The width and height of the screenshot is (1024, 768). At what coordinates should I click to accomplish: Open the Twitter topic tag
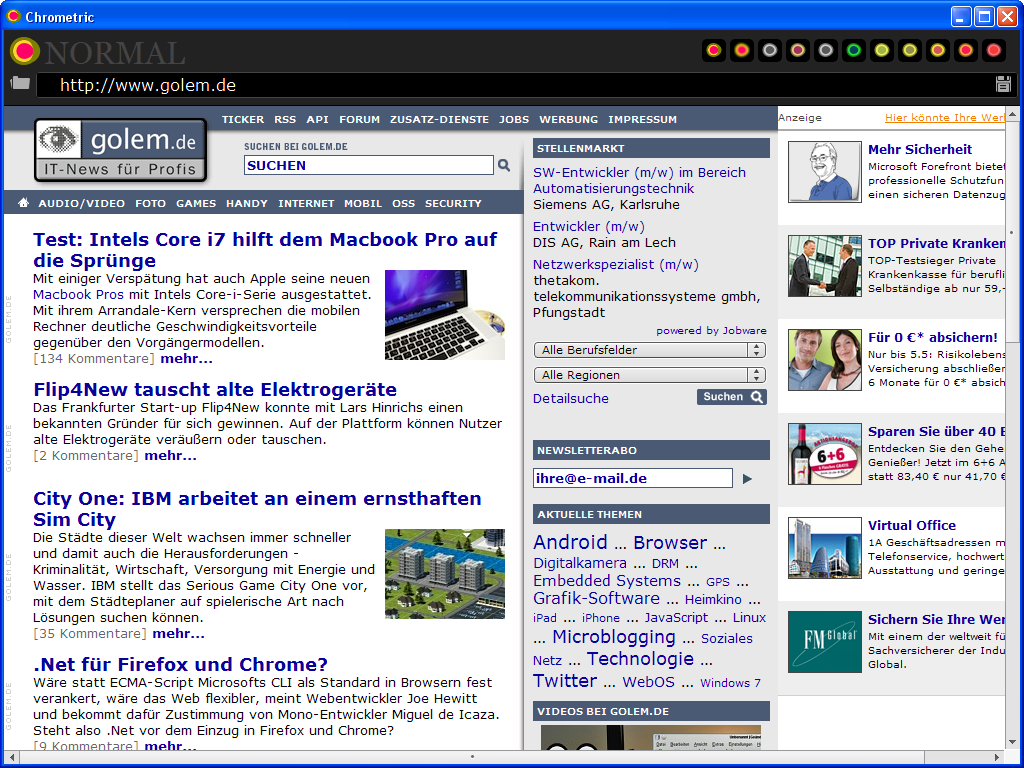(x=565, y=680)
